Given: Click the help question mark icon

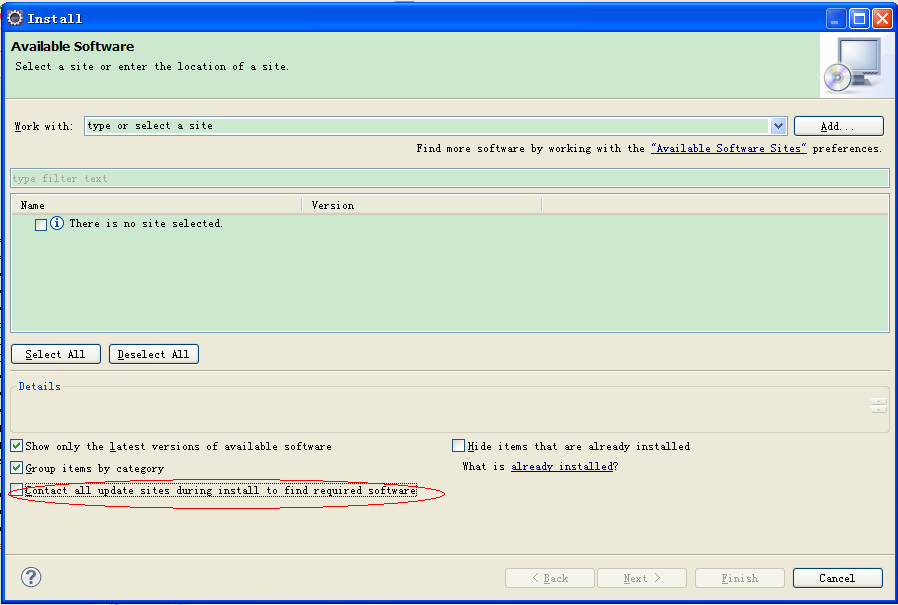Looking at the screenshot, I should pyautogui.click(x=31, y=577).
